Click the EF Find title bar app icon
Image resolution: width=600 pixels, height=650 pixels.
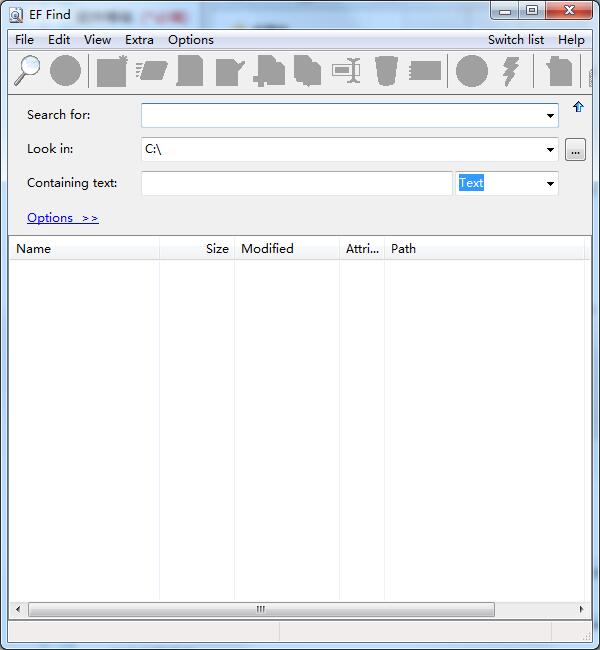pyautogui.click(x=16, y=15)
